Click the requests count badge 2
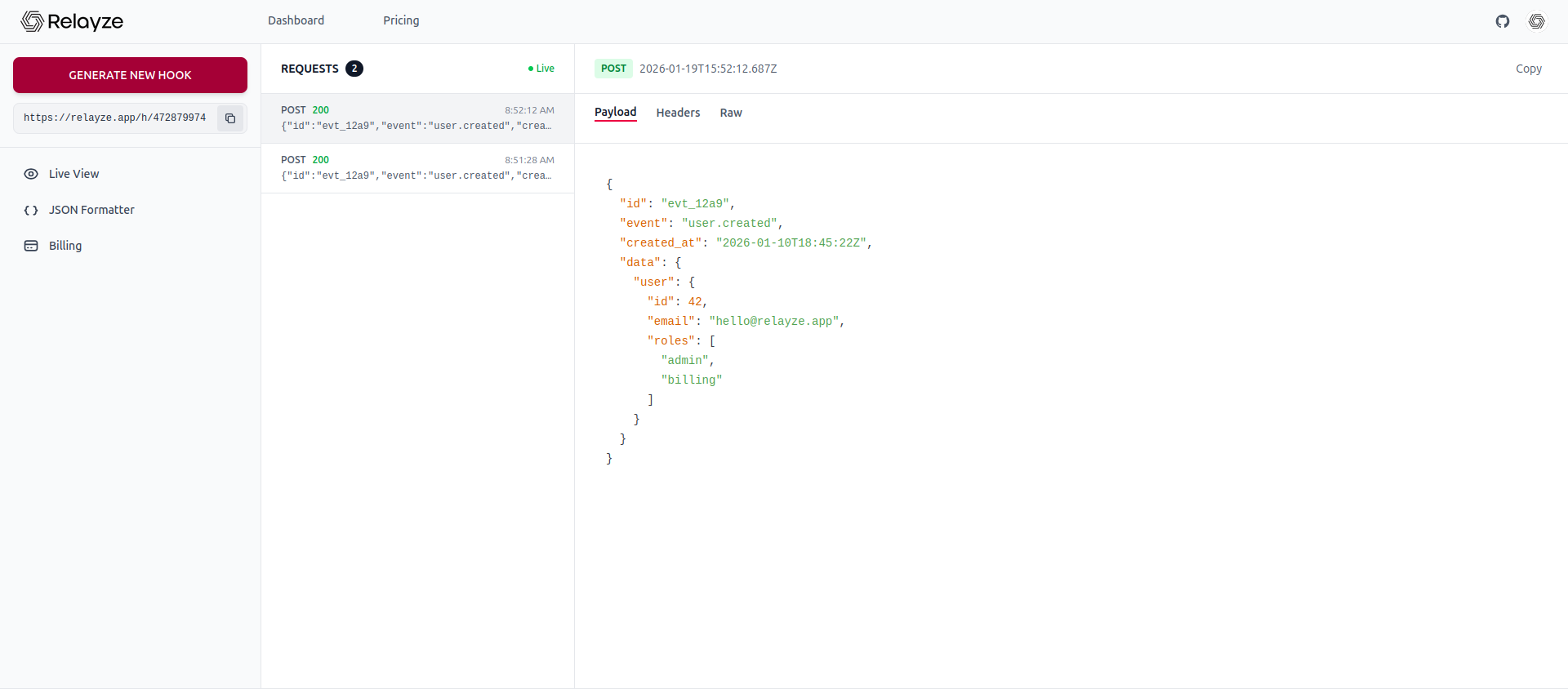The image size is (1568, 689). point(354,69)
